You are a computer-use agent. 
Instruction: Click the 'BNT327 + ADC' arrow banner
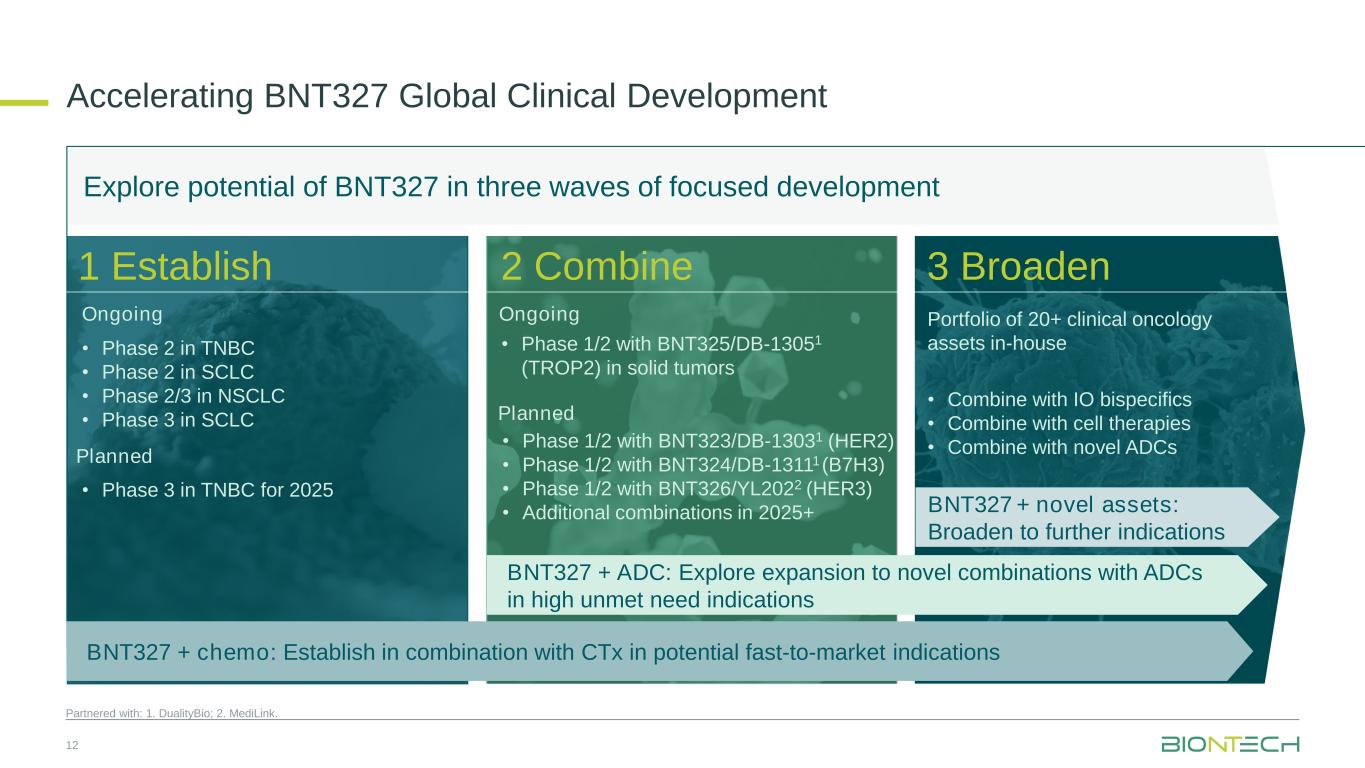[854, 586]
